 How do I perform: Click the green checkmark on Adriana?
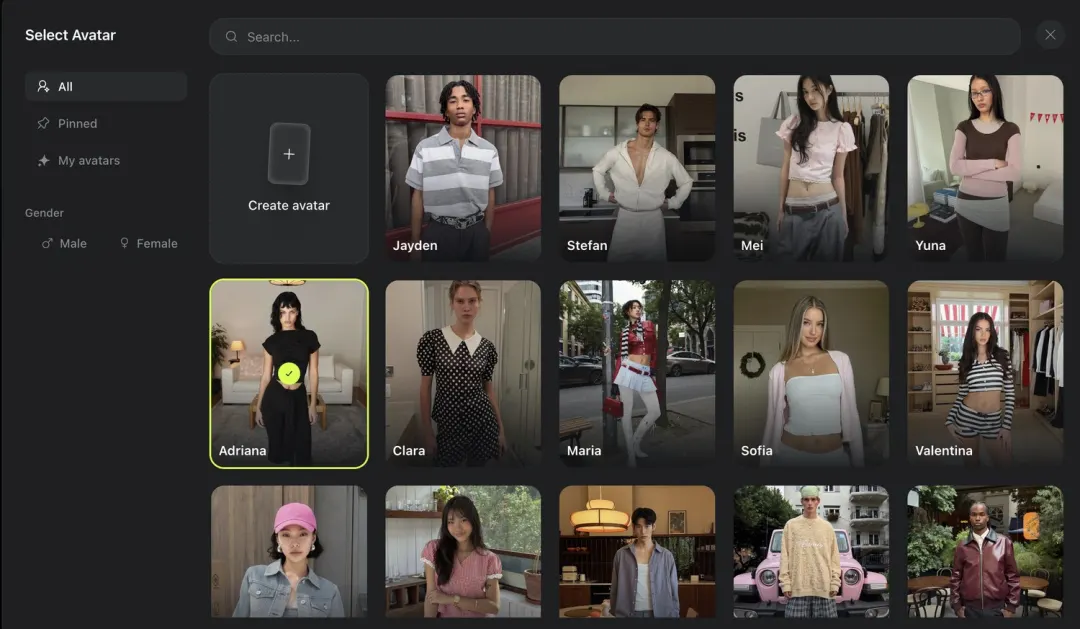coord(289,373)
